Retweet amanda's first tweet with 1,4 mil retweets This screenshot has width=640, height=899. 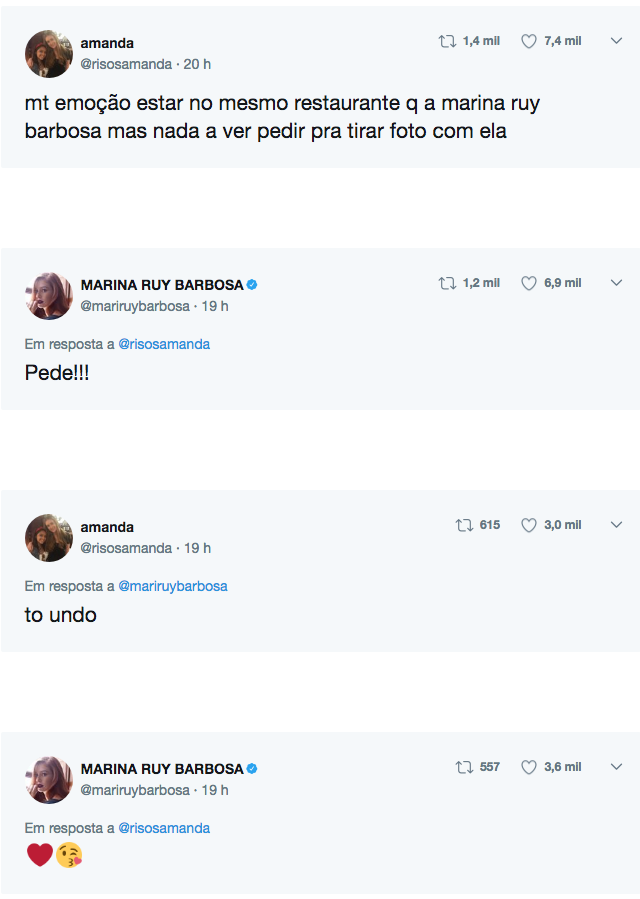click(447, 41)
